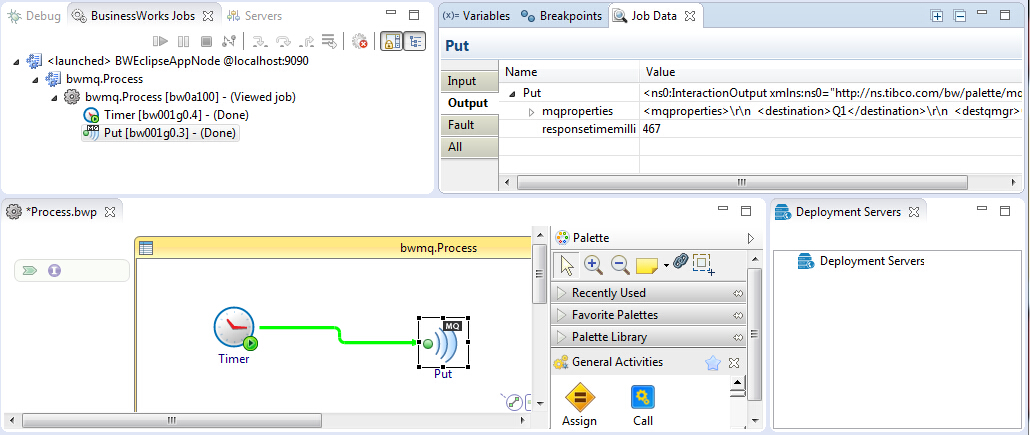Expand the Favorite Palettes drawer
Image resolution: width=1030 pixels, height=435 pixels.
pos(648,315)
